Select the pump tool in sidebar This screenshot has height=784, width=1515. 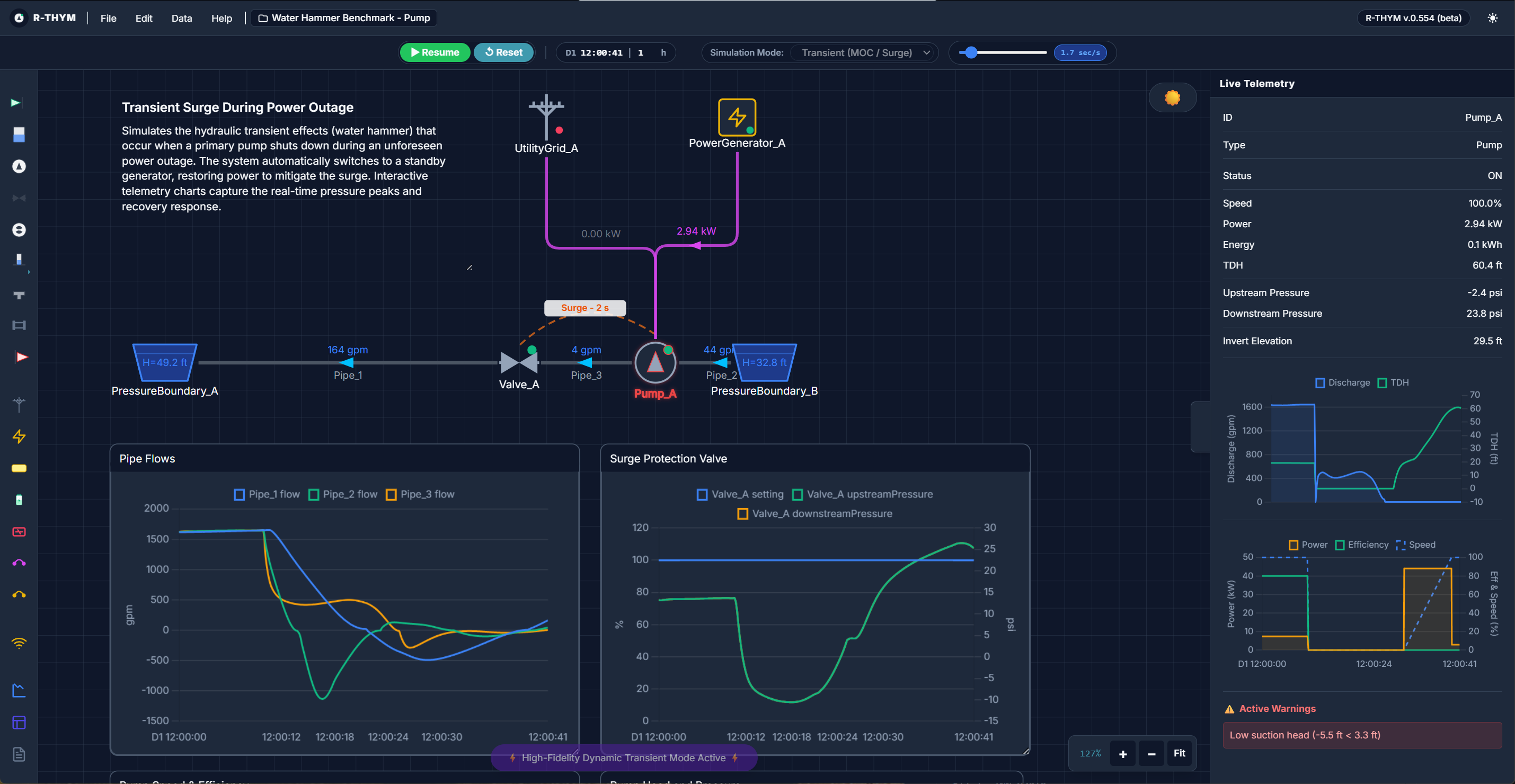19,166
